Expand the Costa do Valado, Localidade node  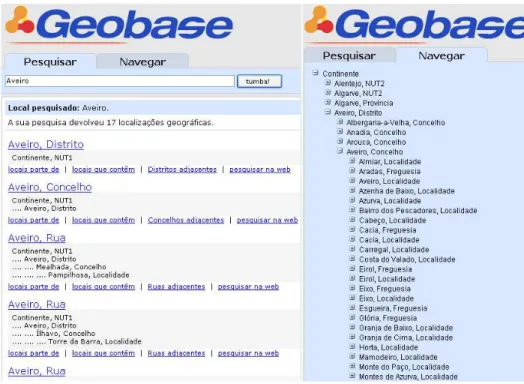coord(352,259)
